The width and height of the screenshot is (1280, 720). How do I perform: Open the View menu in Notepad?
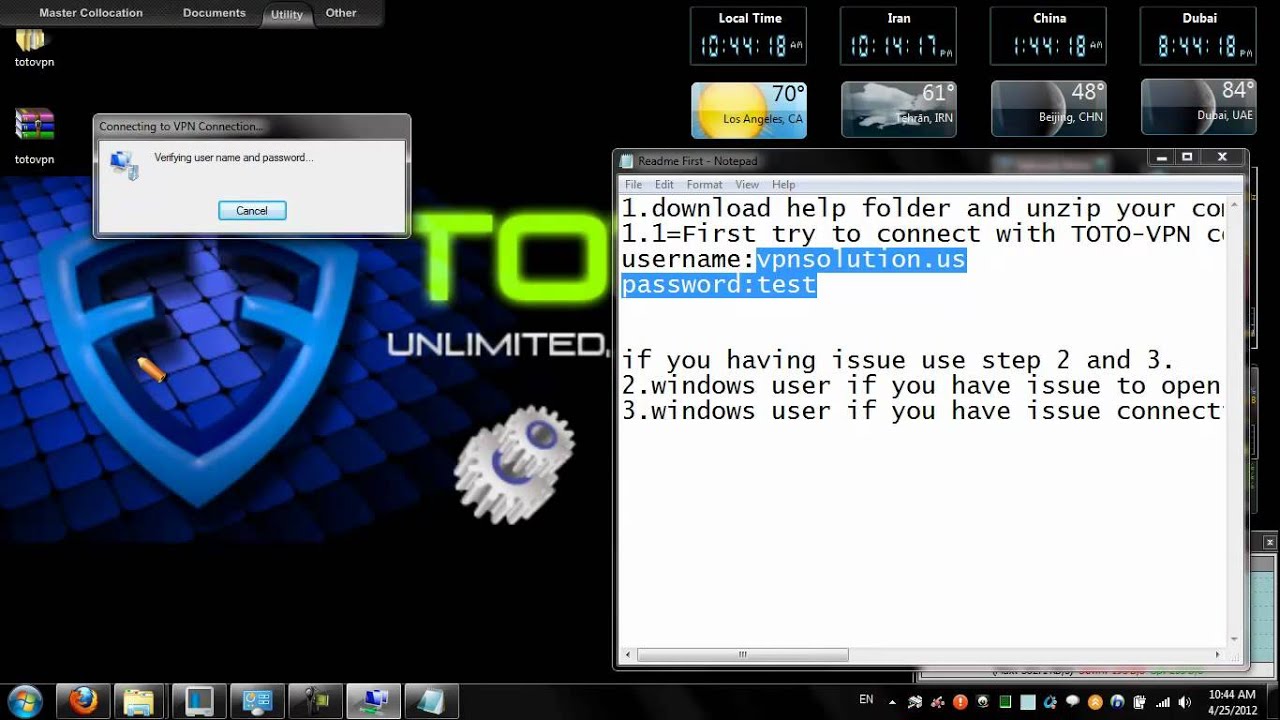click(747, 184)
